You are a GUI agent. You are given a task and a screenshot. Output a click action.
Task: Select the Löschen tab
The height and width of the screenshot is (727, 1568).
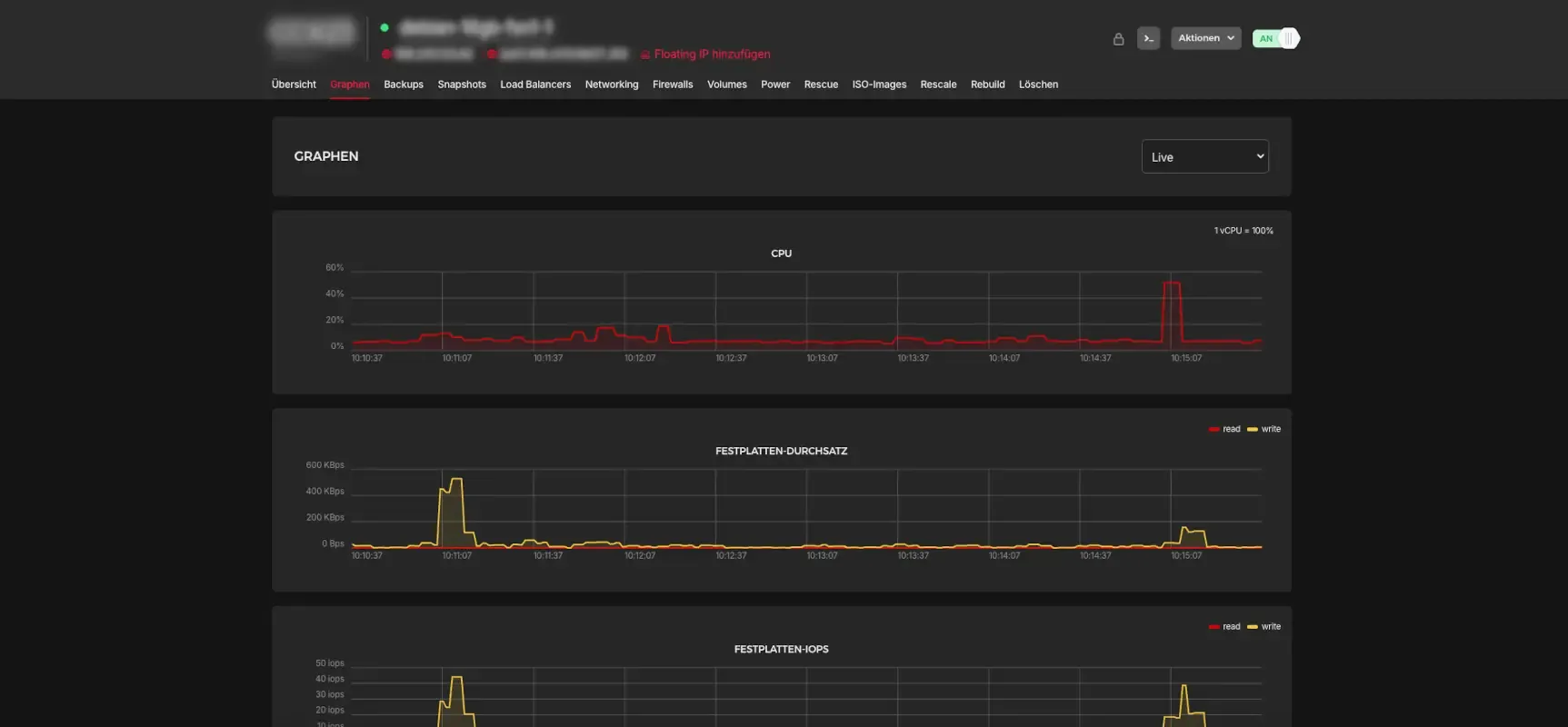pyautogui.click(x=1038, y=85)
